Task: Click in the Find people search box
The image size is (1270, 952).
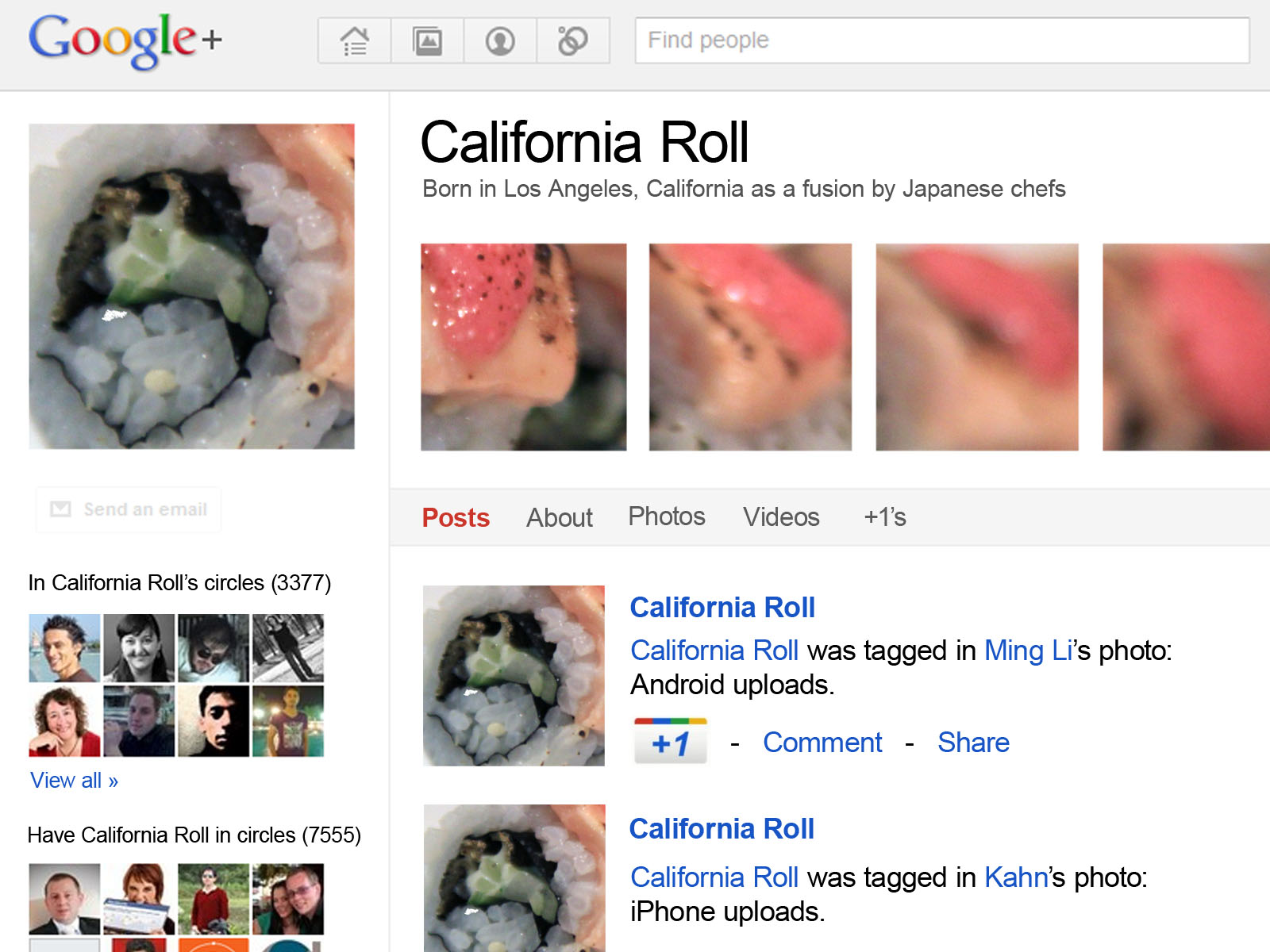Action: tap(941, 40)
